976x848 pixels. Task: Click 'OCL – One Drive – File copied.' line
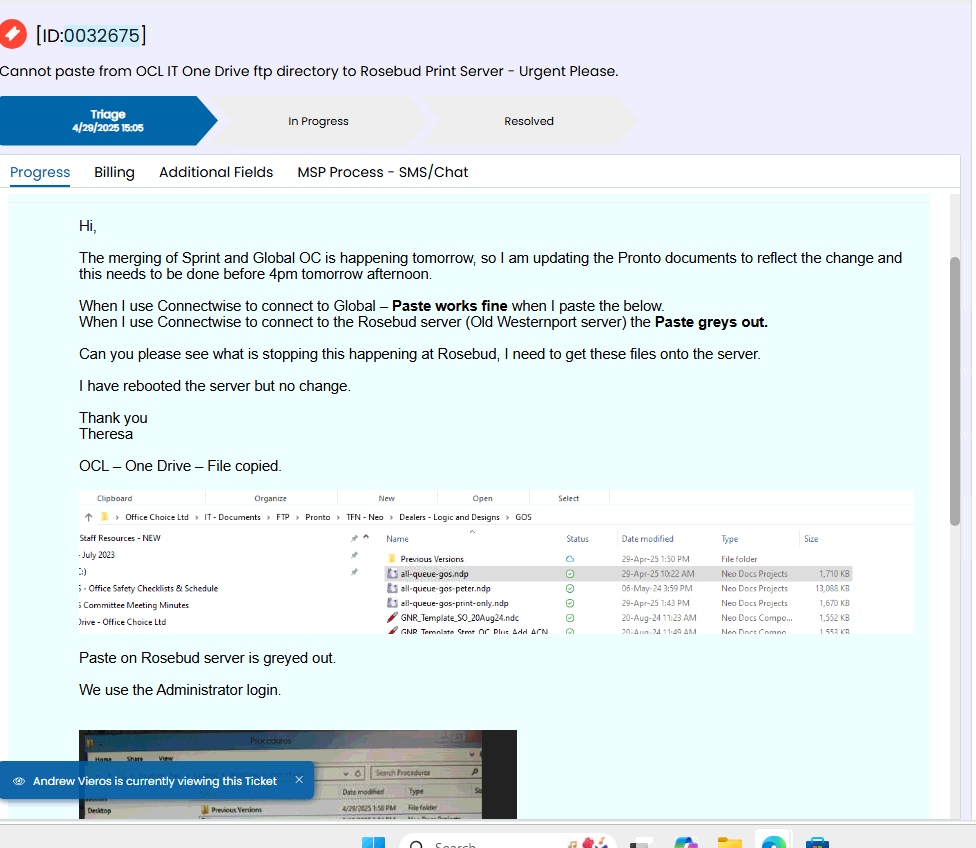click(x=181, y=466)
